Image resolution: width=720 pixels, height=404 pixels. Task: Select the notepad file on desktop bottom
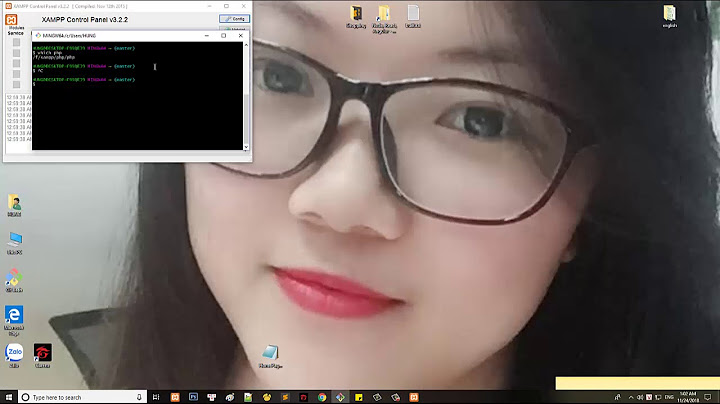[x=270, y=357]
